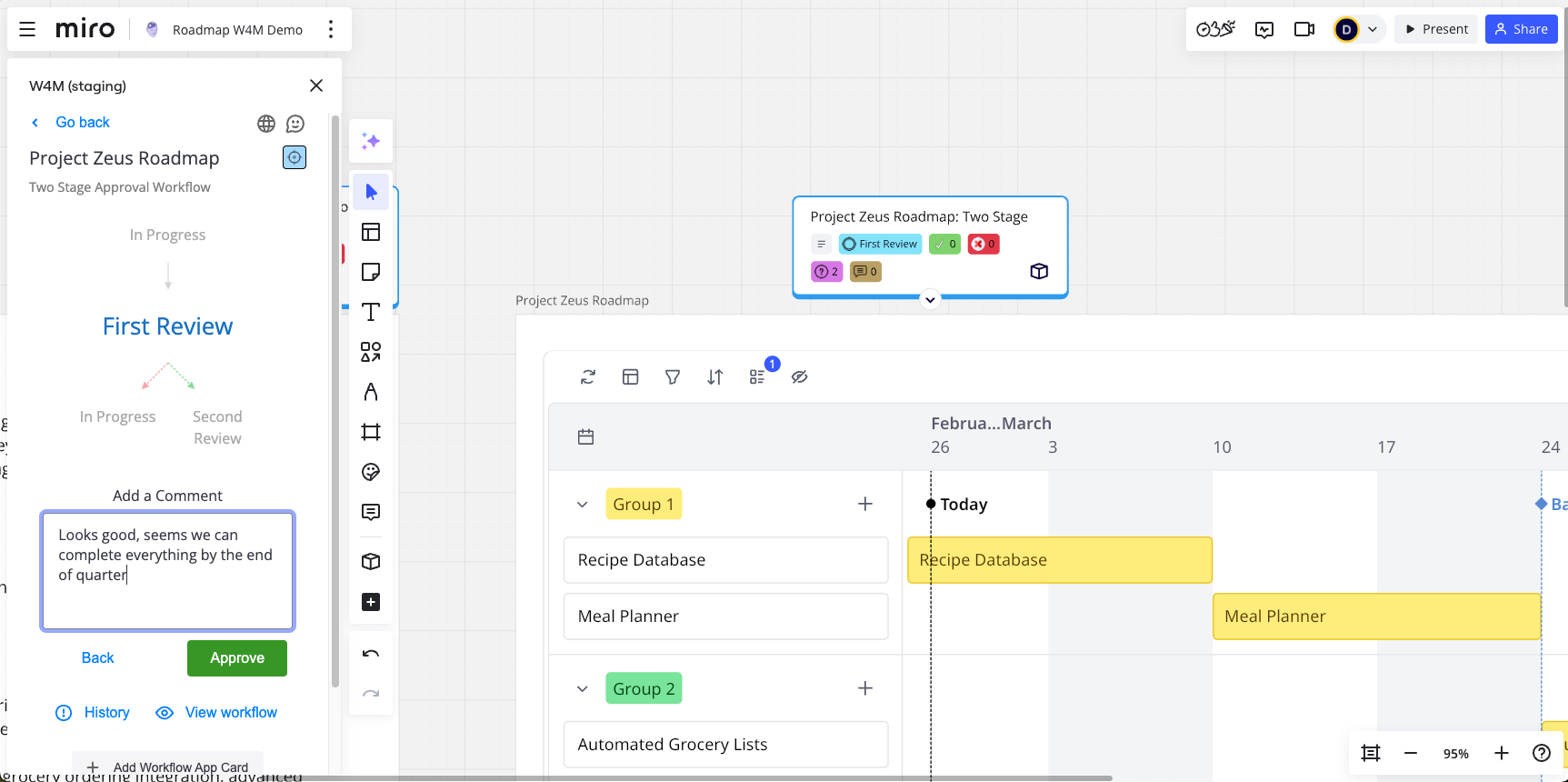Open the filter icon in roadmap toolbar
Viewport: 1568px width, 782px height.
click(x=673, y=376)
